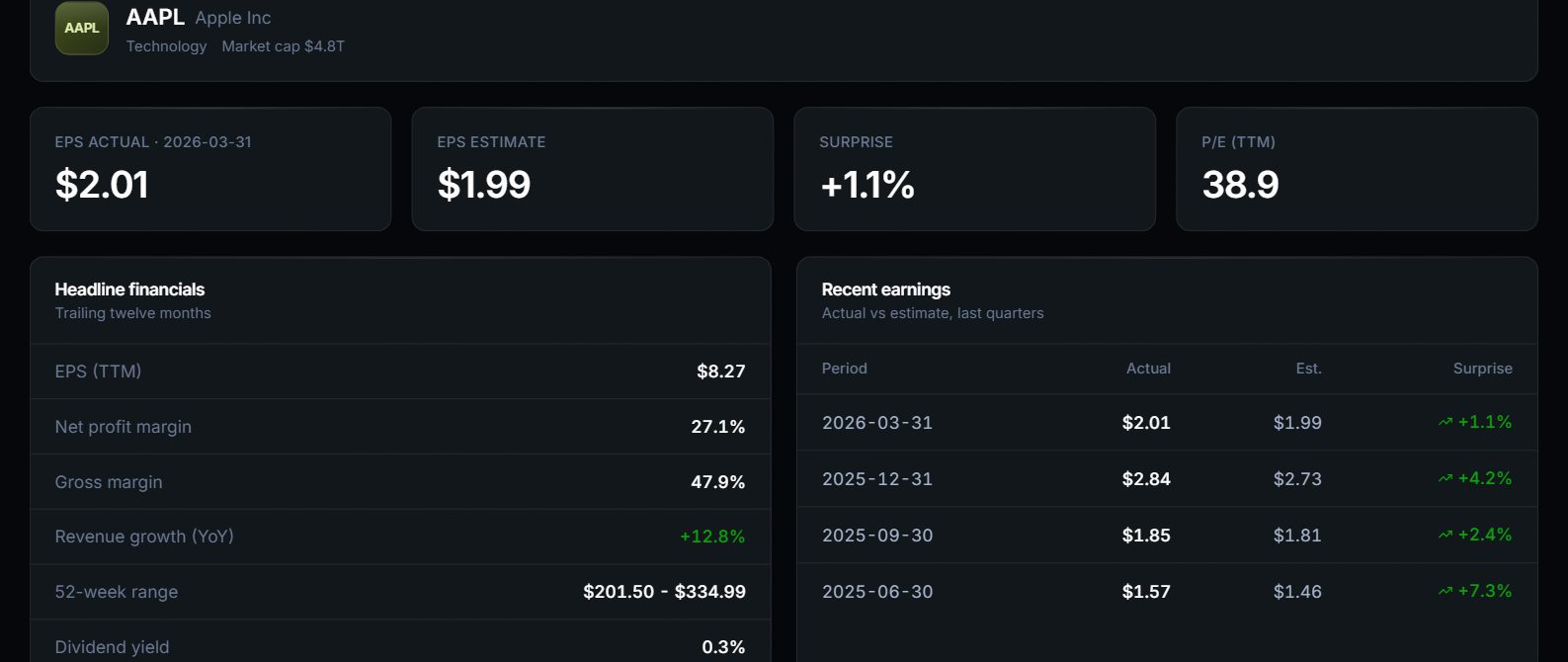Screen dimensions: 1568x662
Task: Click the trend arrow icon beside +7.3% surprise
Action: (1445, 591)
